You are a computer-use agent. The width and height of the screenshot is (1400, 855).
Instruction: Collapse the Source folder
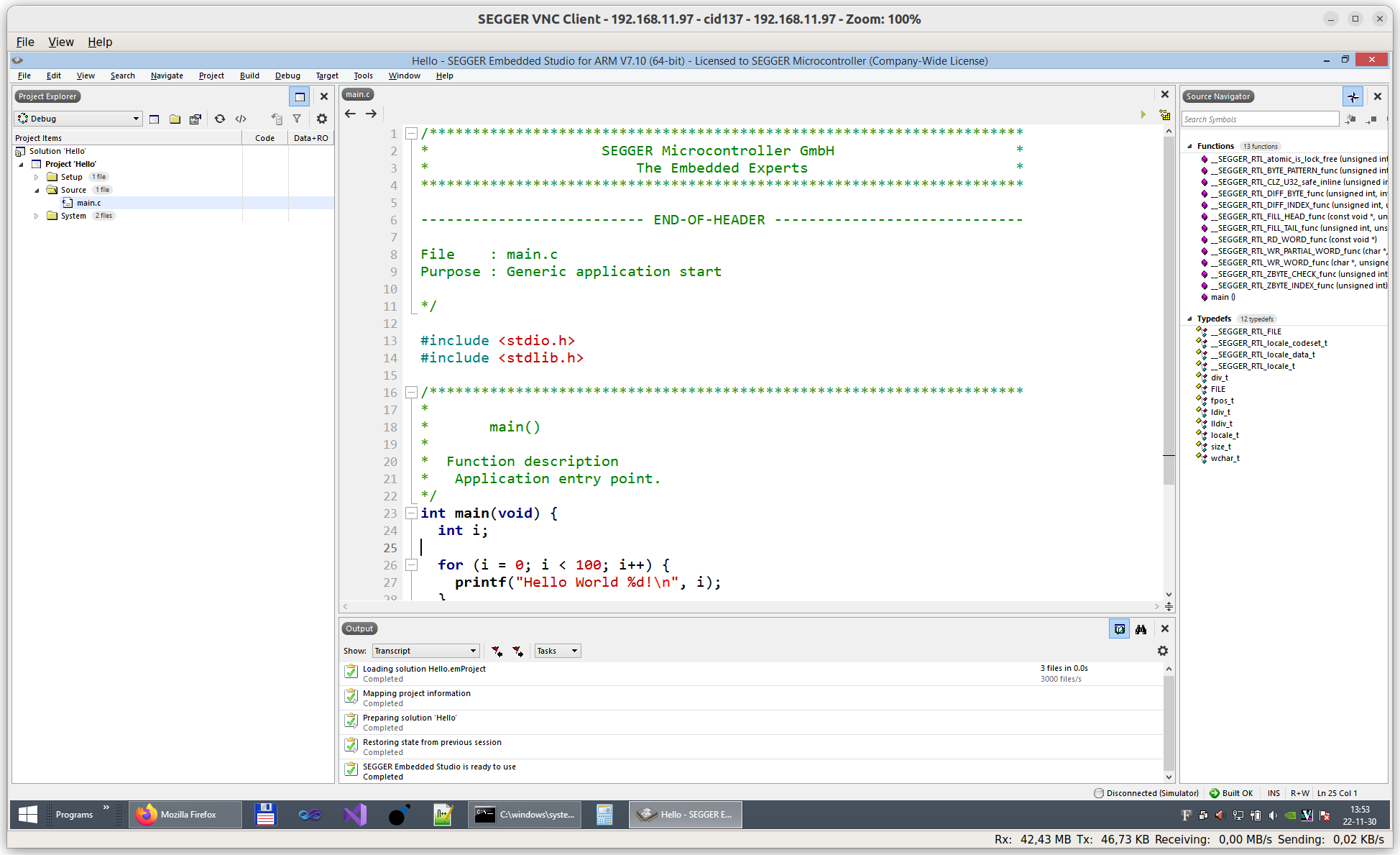[37, 190]
